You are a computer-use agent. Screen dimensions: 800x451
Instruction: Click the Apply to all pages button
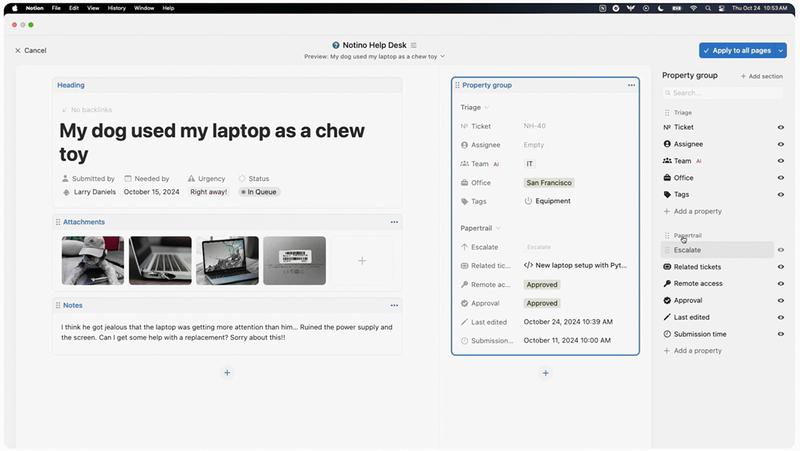point(737,51)
